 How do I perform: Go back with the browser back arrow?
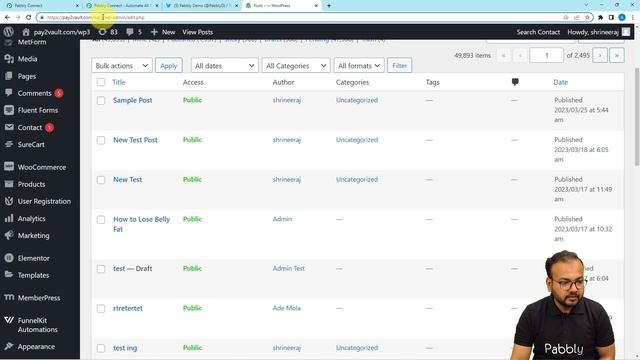tap(7, 17)
